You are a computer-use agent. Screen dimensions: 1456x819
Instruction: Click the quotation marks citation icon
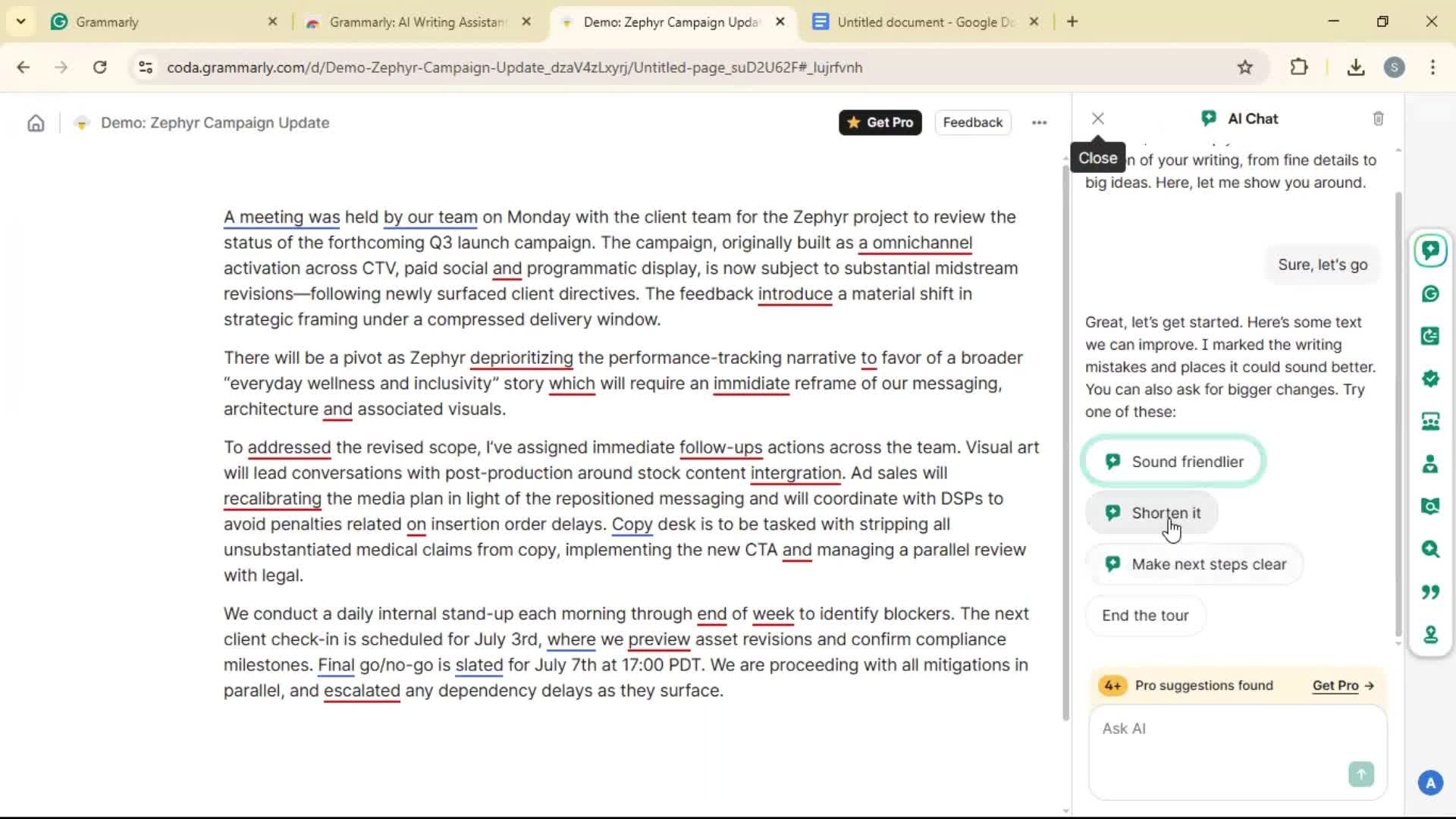(x=1430, y=591)
